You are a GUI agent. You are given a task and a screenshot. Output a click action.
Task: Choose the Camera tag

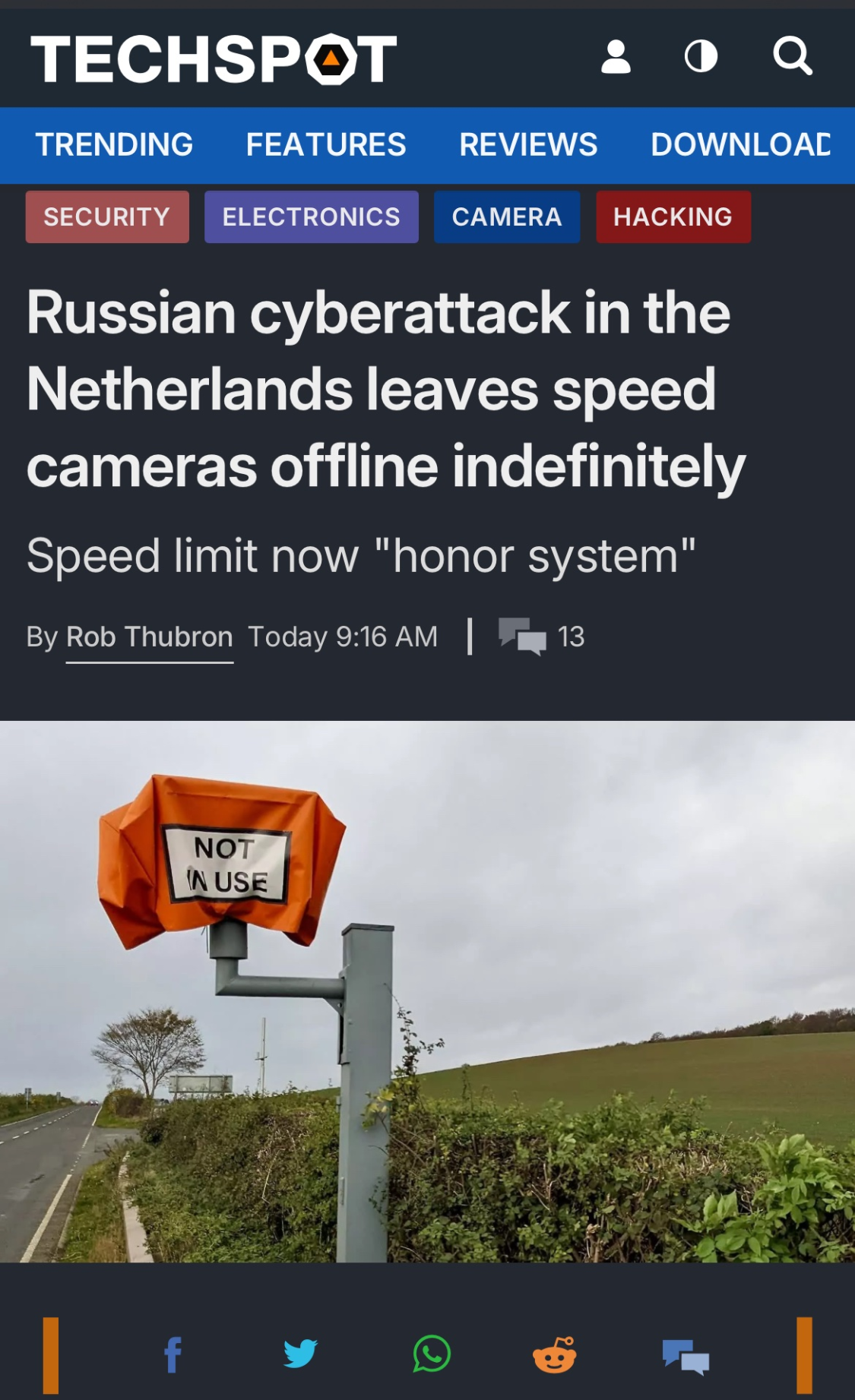507,217
